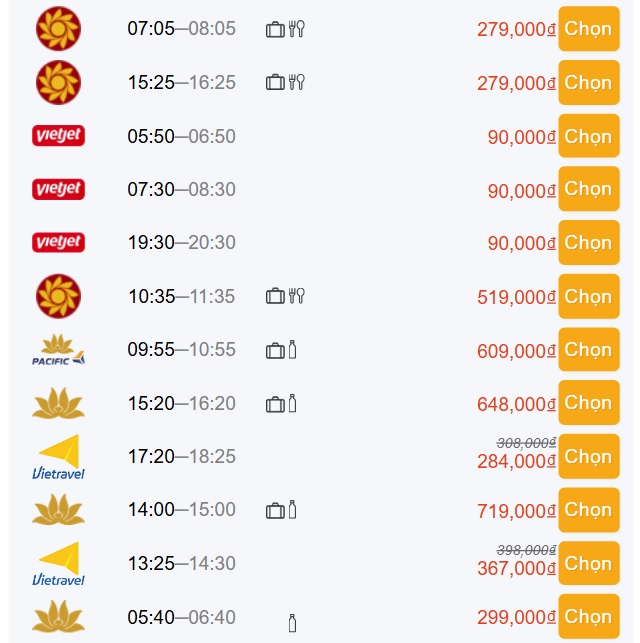640x643 pixels.
Task: Click Bamboo Airways logo on 07:05 flight
Action: click(59, 28)
